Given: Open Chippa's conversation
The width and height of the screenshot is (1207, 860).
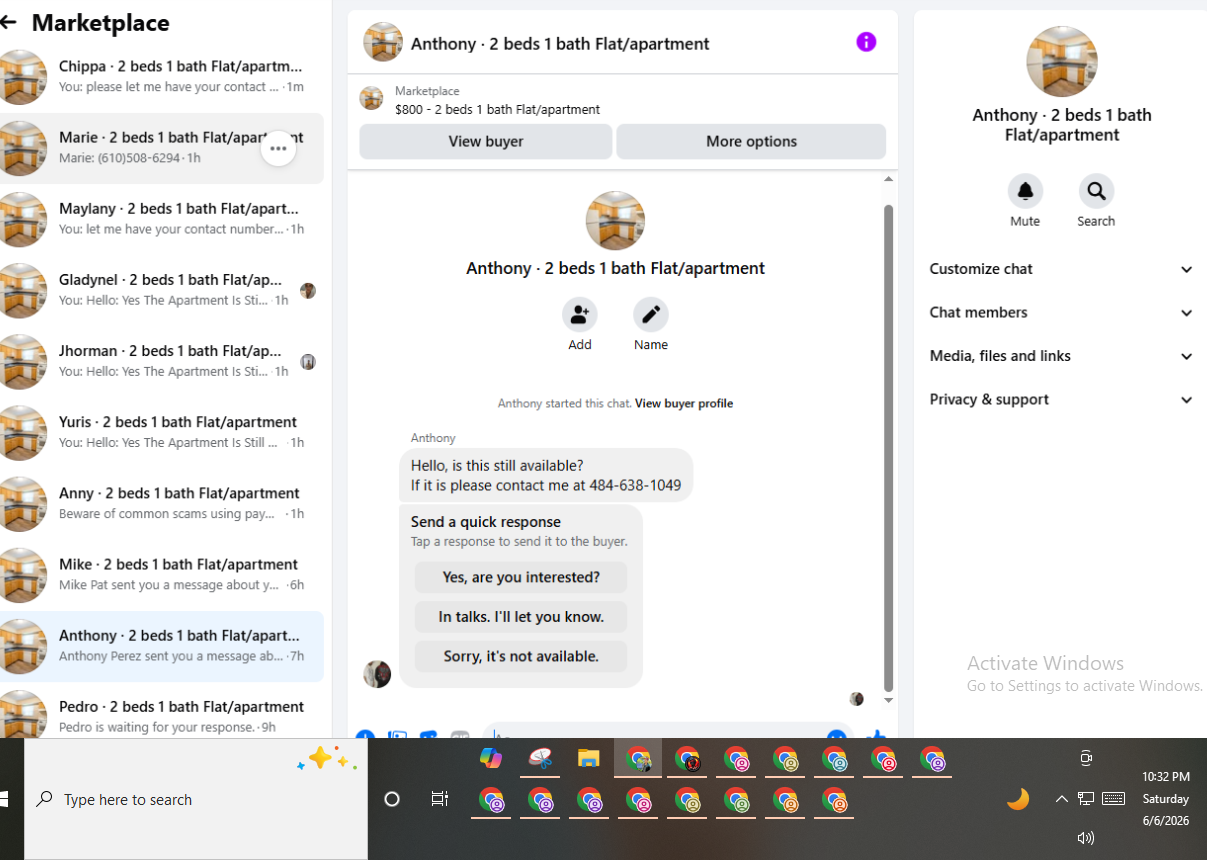Looking at the screenshot, I should [x=162, y=76].
